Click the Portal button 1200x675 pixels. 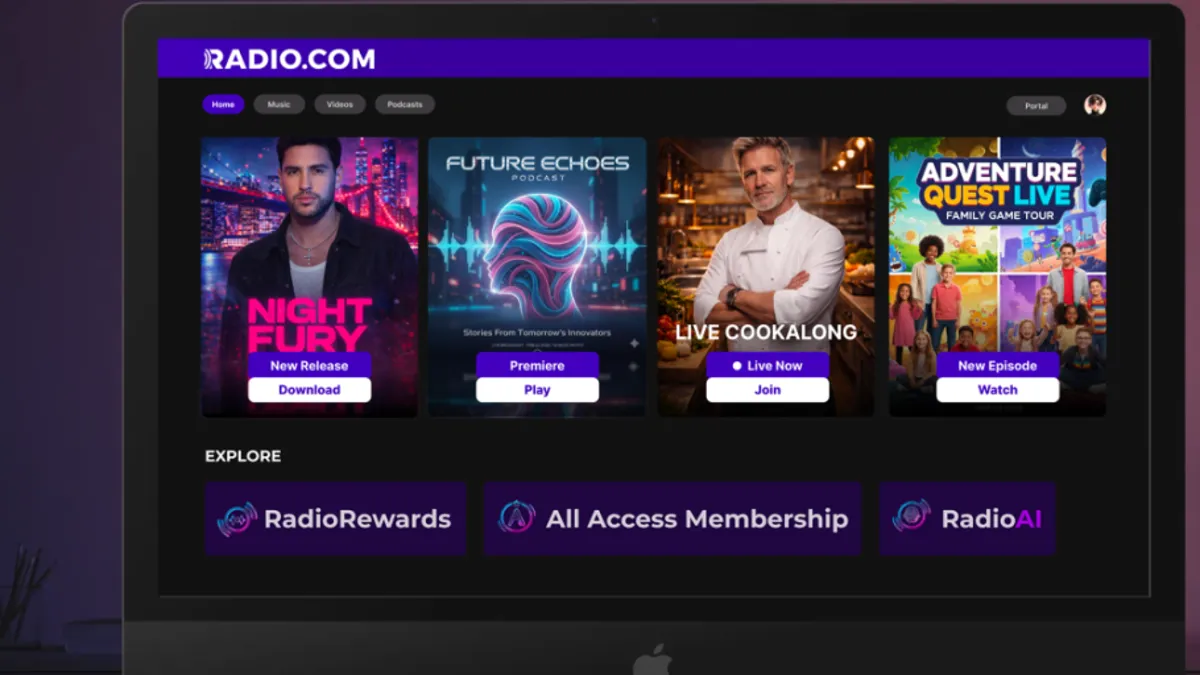coord(1036,105)
